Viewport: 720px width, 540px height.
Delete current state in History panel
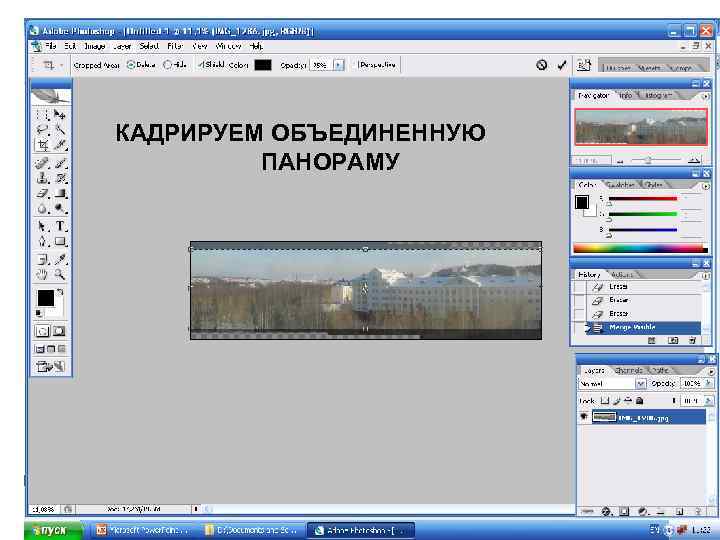pyautogui.click(x=692, y=340)
